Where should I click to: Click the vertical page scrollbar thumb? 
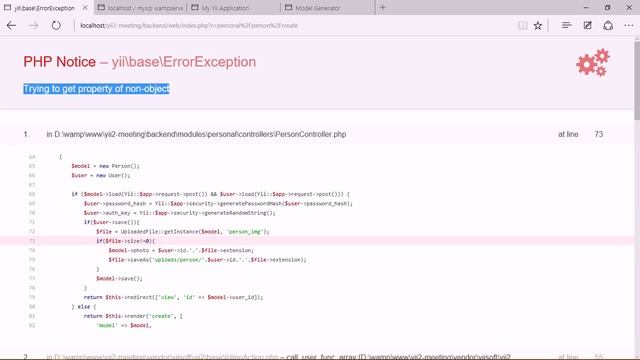click(x=637, y=80)
